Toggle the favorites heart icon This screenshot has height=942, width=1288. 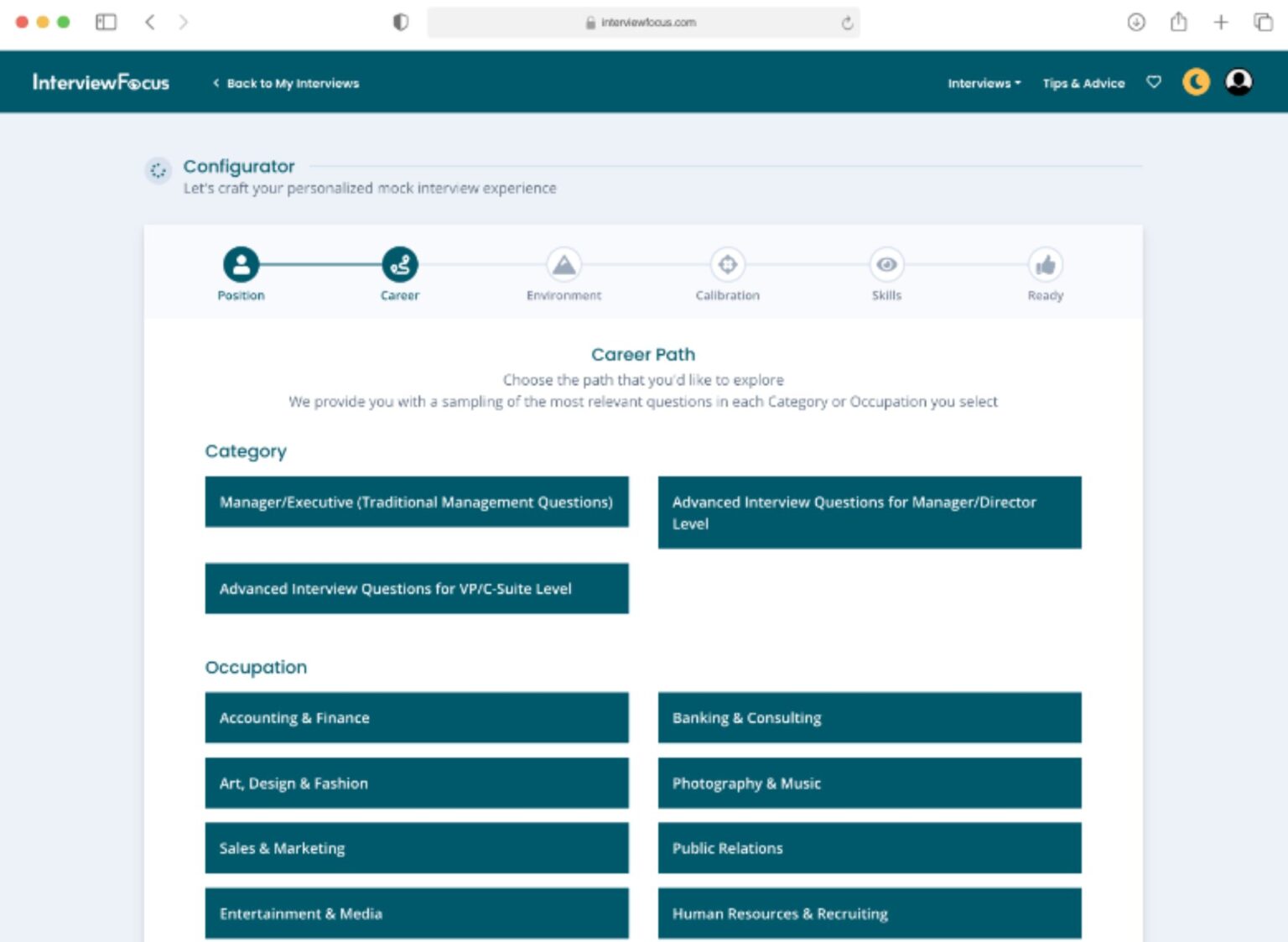click(x=1154, y=82)
